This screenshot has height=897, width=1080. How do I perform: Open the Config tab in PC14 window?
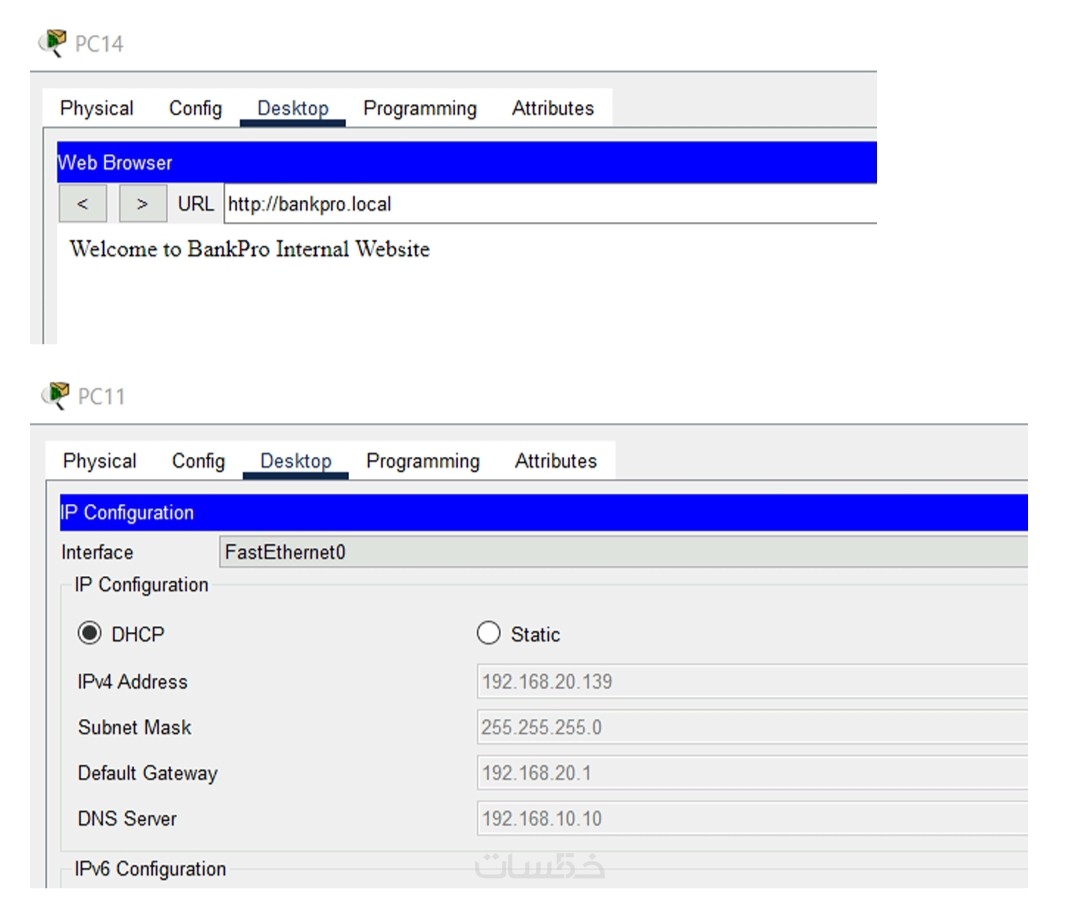click(x=196, y=108)
